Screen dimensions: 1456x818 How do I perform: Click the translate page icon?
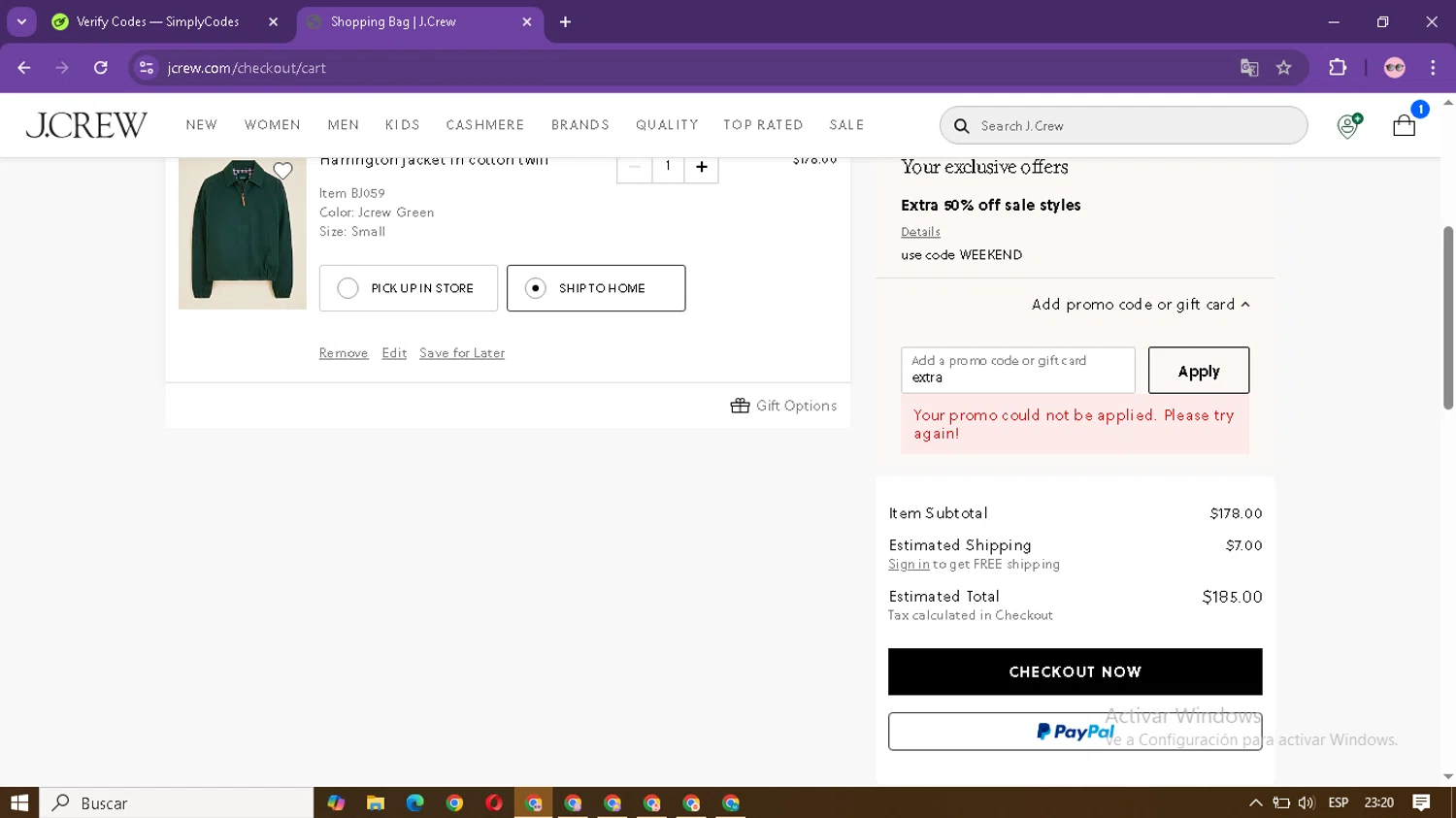click(x=1249, y=68)
